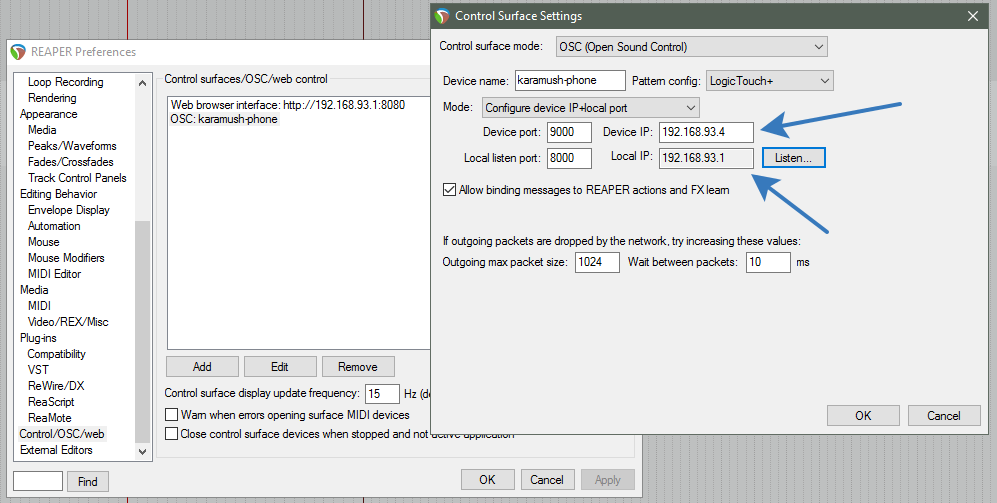Select Mouse Modifiers in preferences tree
The image size is (997, 503).
66,258
